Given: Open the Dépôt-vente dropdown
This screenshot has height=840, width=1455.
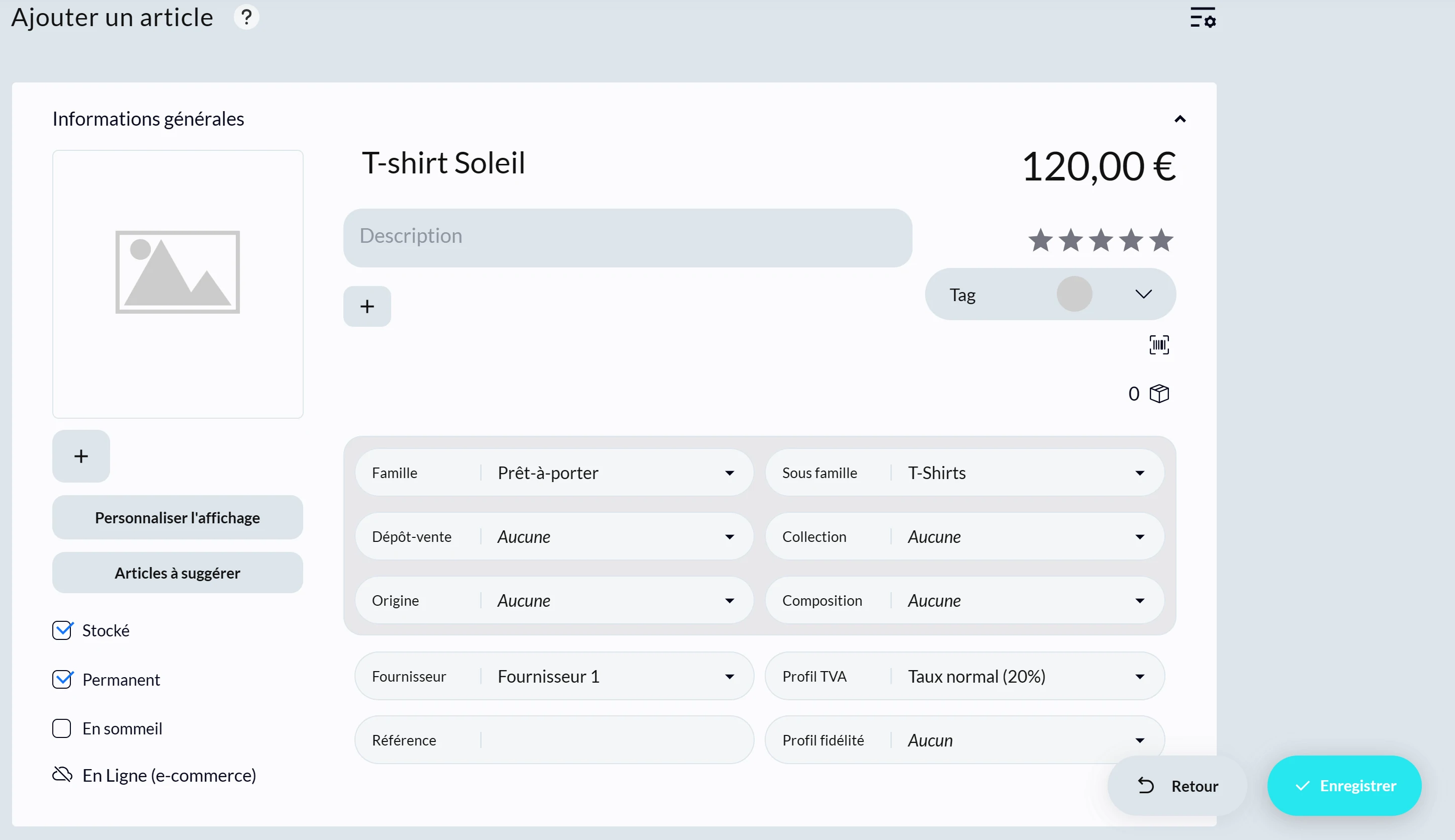Looking at the screenshot, I should click(x=554, y=537).
